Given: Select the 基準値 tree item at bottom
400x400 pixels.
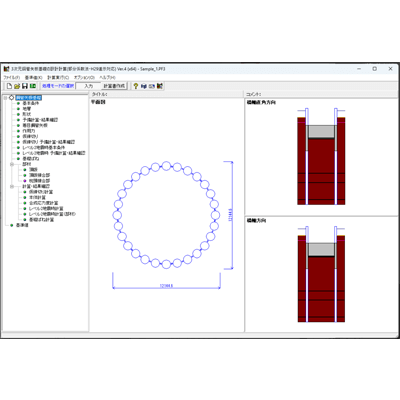Looking at the screenshot, I should click(x=22, y=225).
